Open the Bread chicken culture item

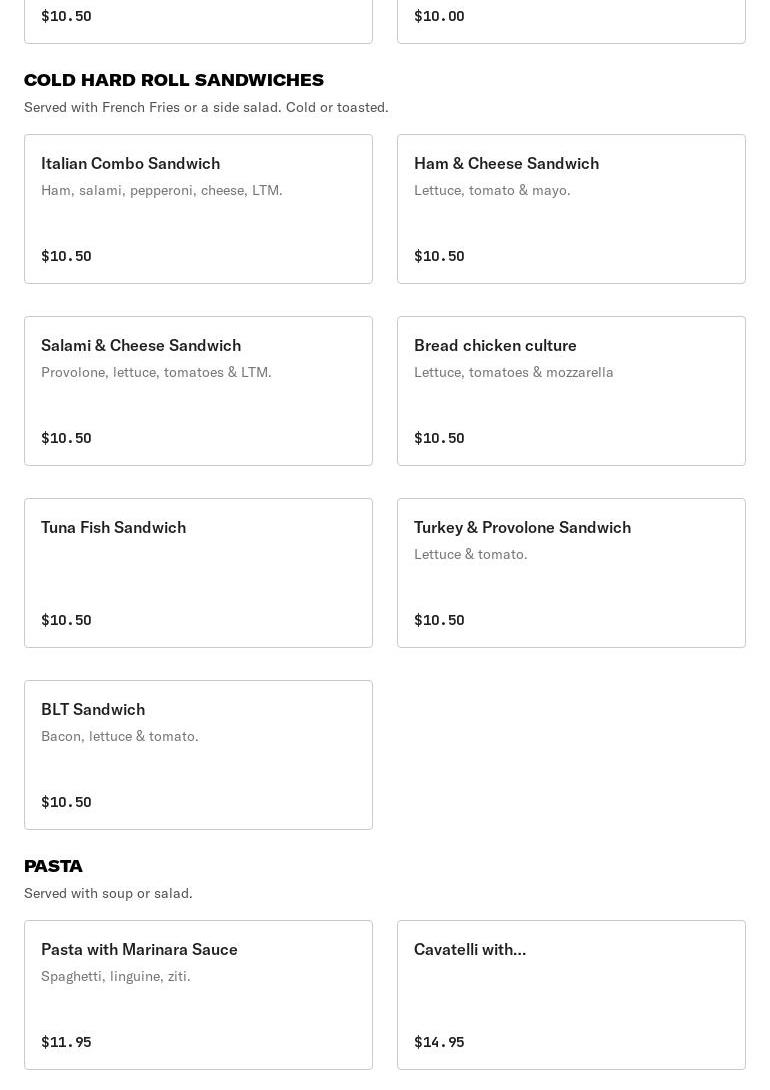[571, 391]
